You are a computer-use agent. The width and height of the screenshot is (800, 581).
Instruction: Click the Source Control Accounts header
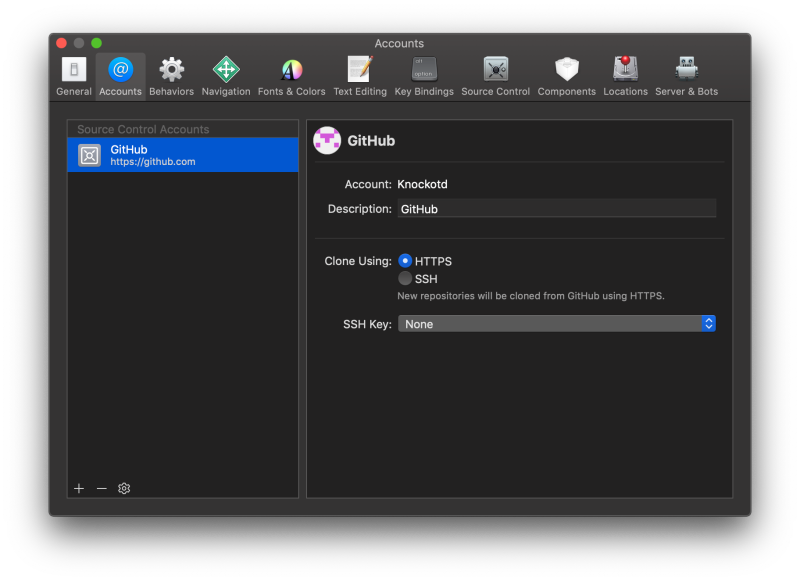coord(143,129)
